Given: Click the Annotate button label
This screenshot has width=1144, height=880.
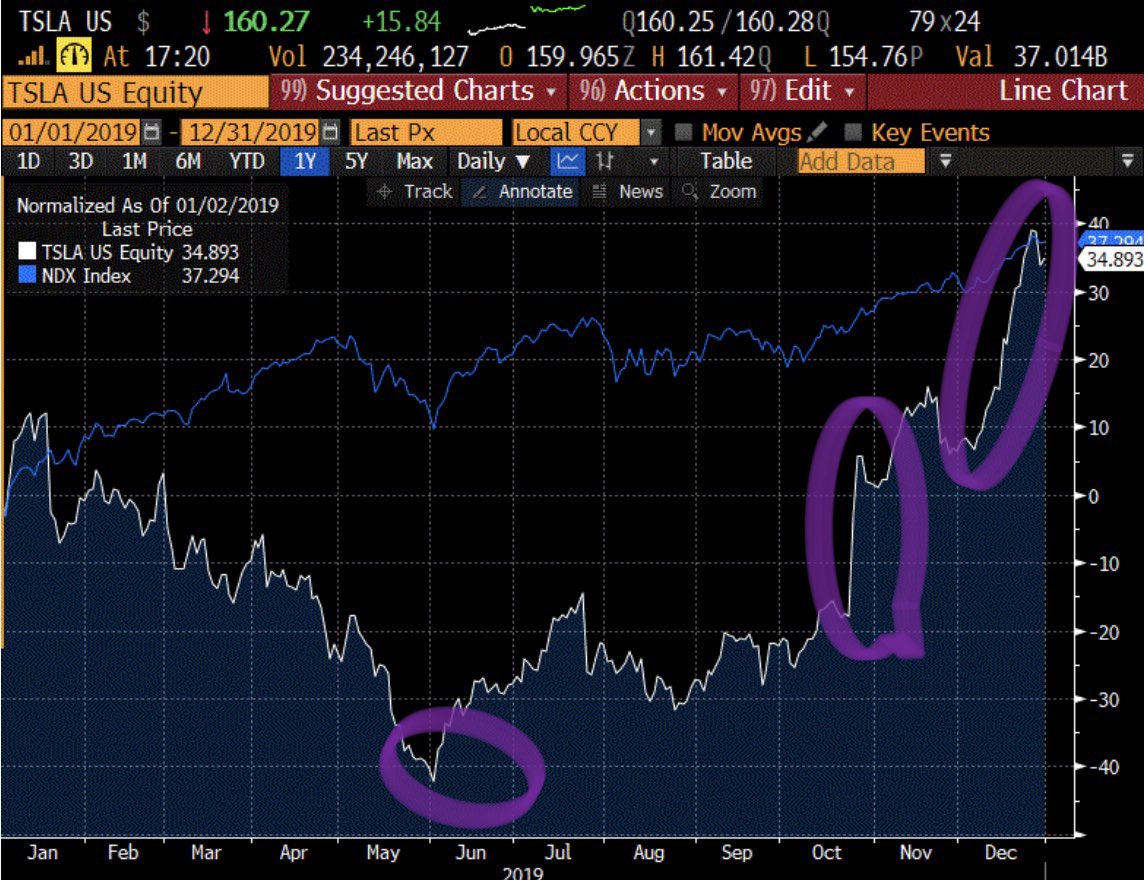Looking at the screenshot, I should (536, 192).
